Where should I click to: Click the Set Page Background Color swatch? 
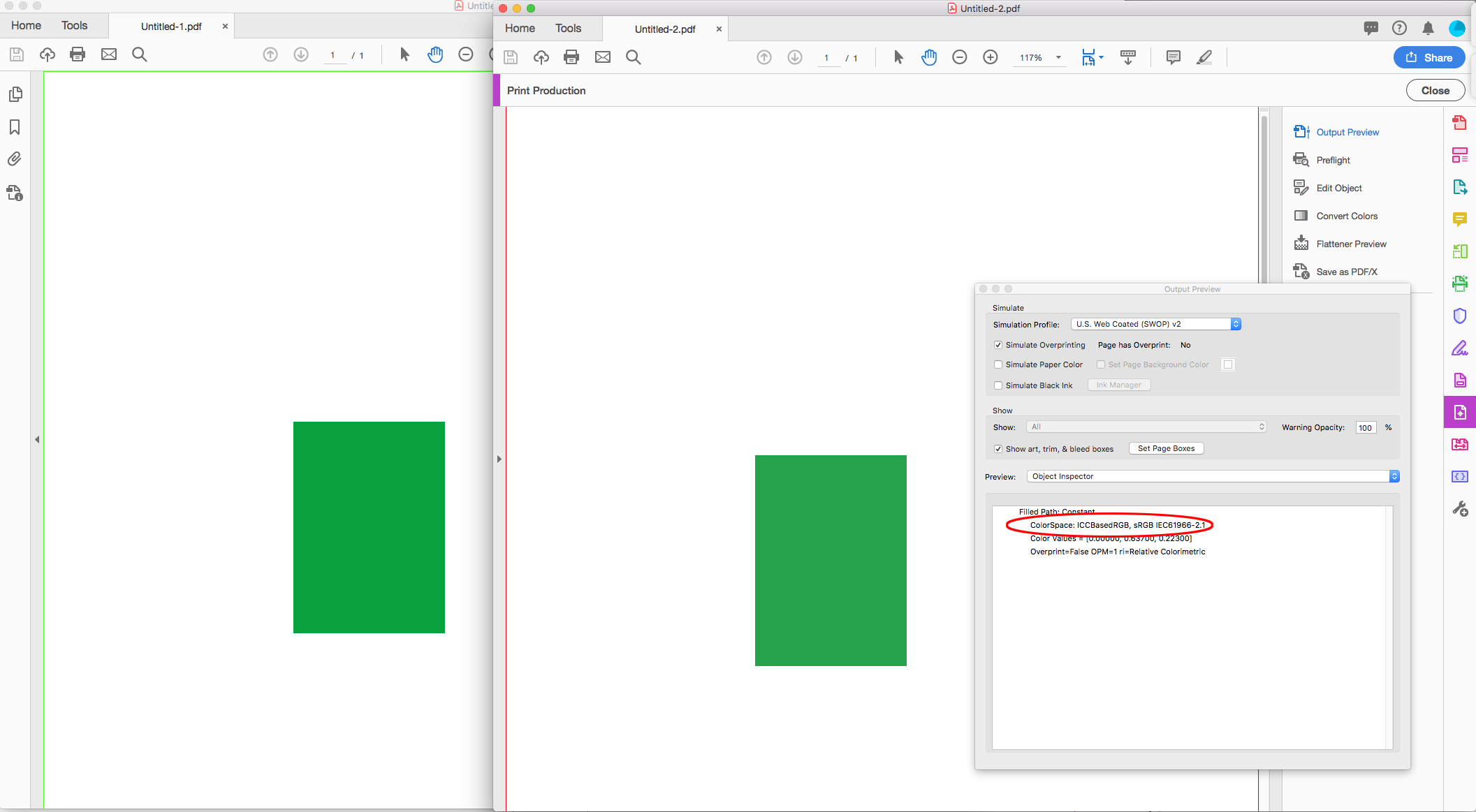coord(1227,364)
